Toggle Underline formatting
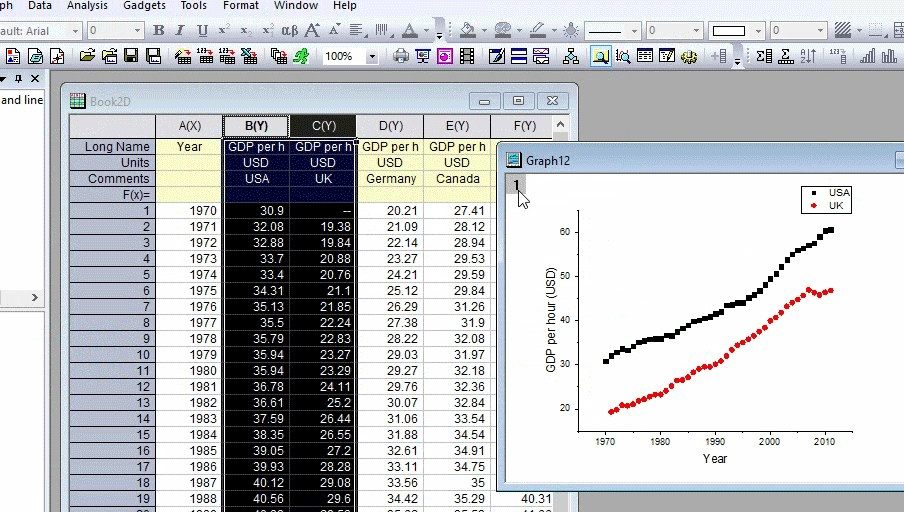Image resolution: width=904 pixels, height=512 pixels. tap(202, 31)
